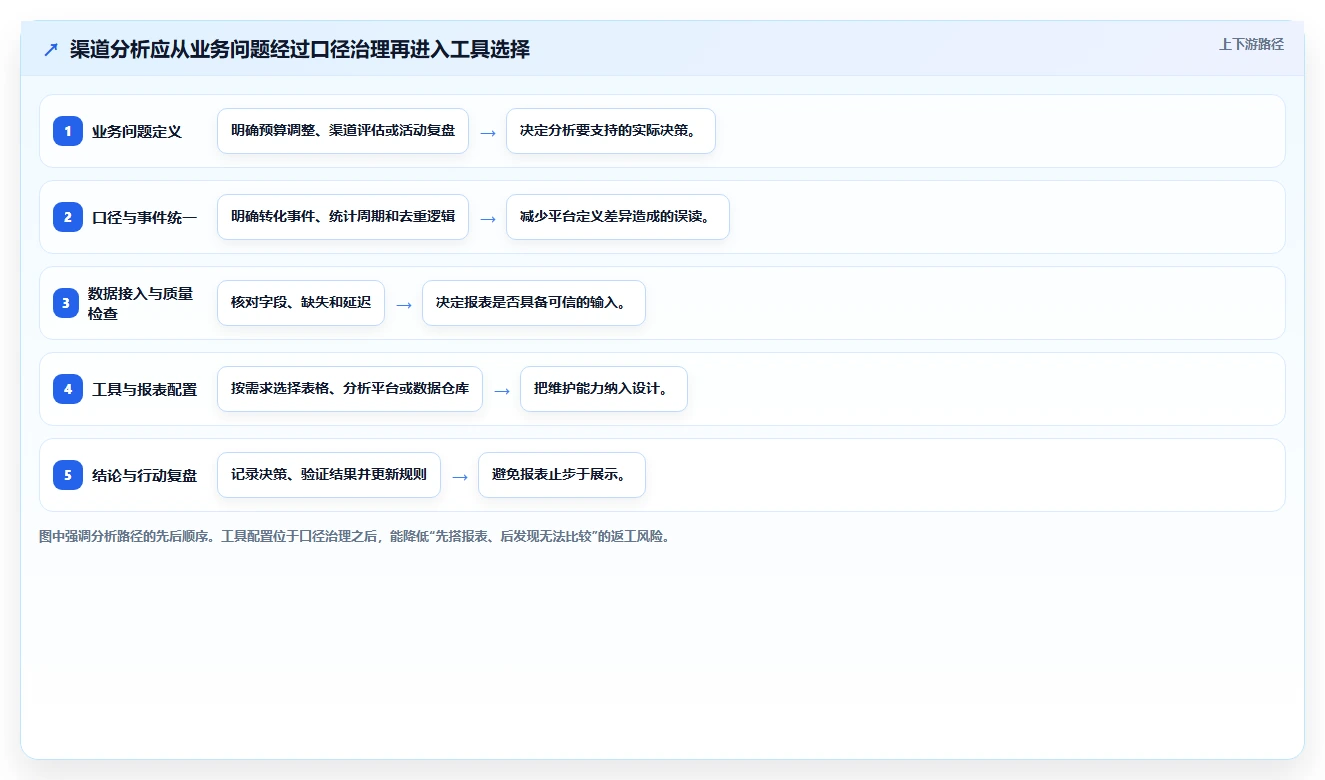The width and height of the screenshot is (1325, 780).
Task: Click the number 5 step badge
Action: pyautogui.click(x=68, y=475)
